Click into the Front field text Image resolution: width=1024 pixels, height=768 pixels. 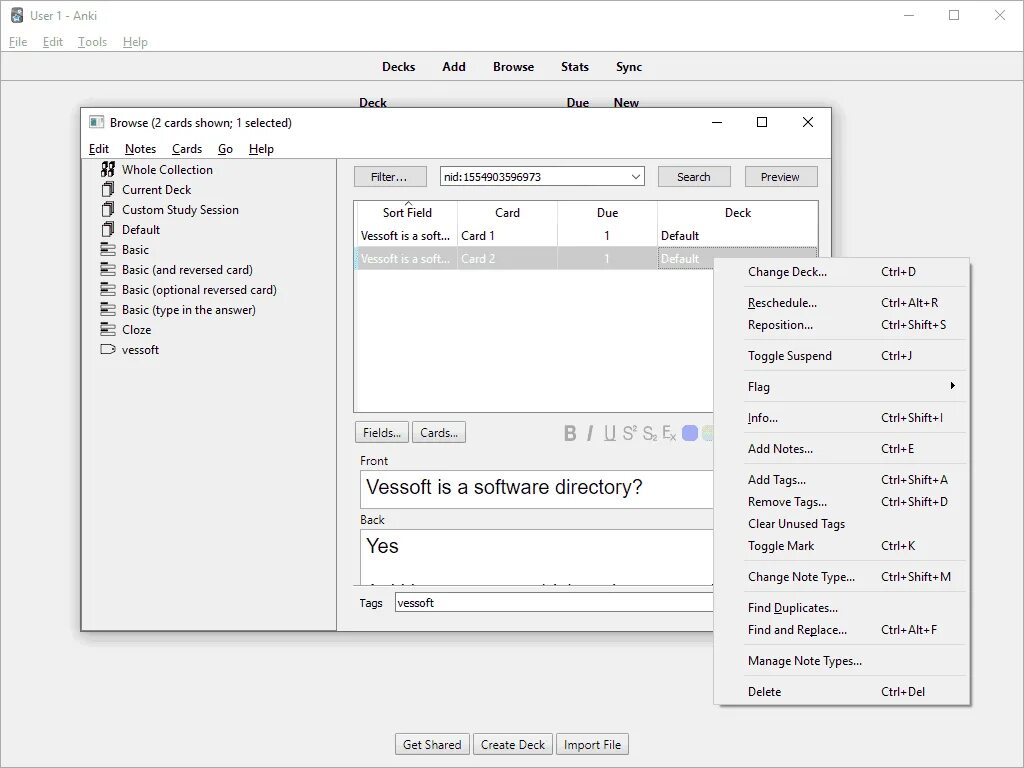click(504, 487)
